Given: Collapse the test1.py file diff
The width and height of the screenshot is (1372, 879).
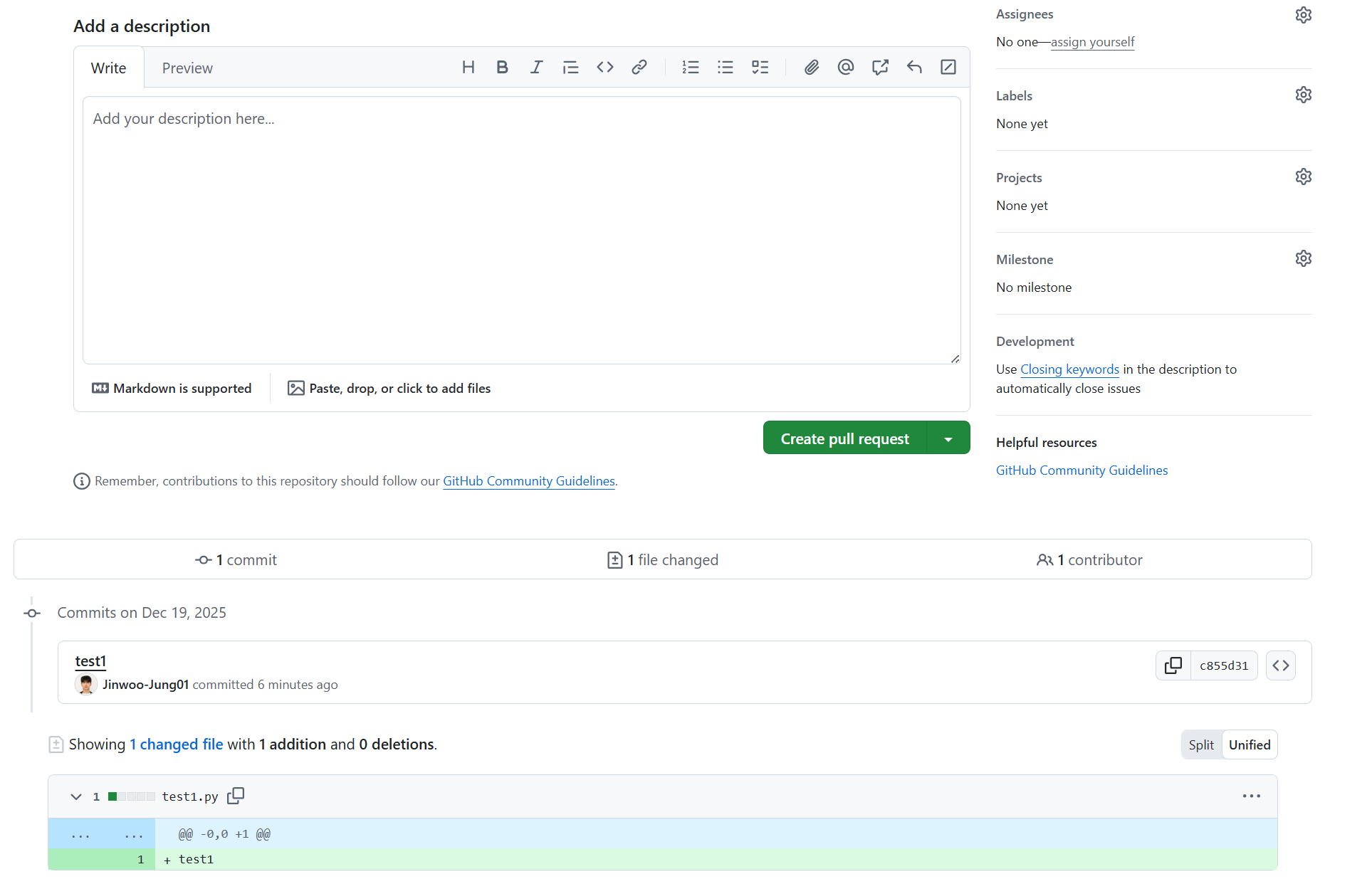Looking at the screenshot, I should click(x=76, y=796).
